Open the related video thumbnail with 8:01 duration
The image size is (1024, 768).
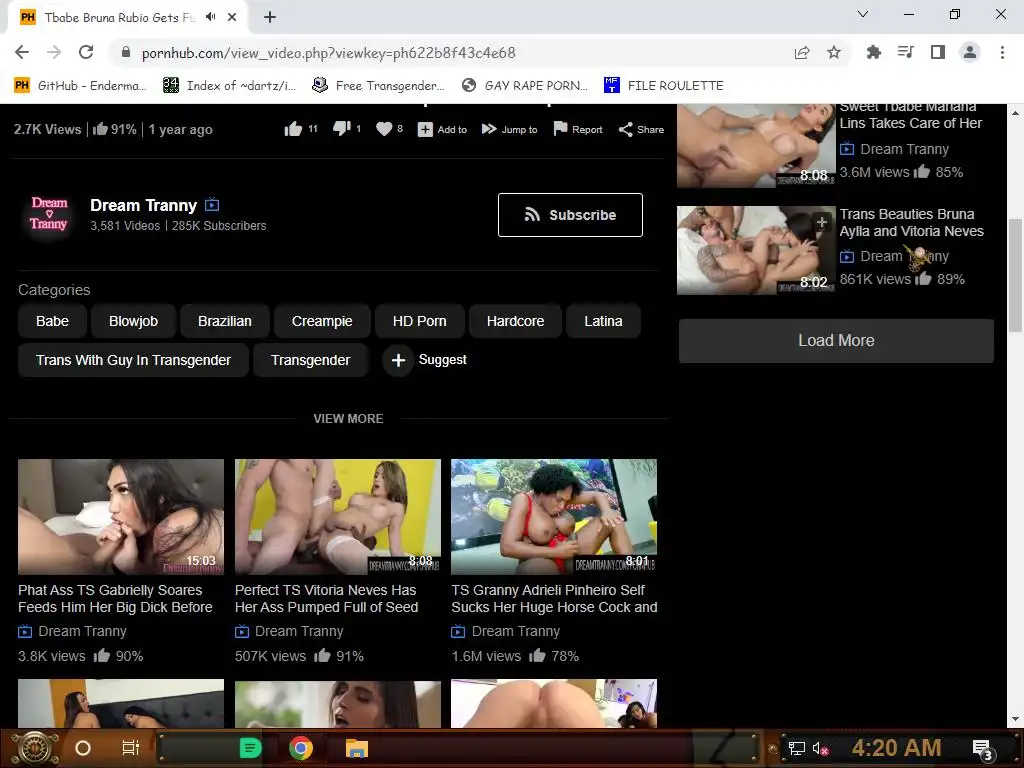[x=554, y=517]
